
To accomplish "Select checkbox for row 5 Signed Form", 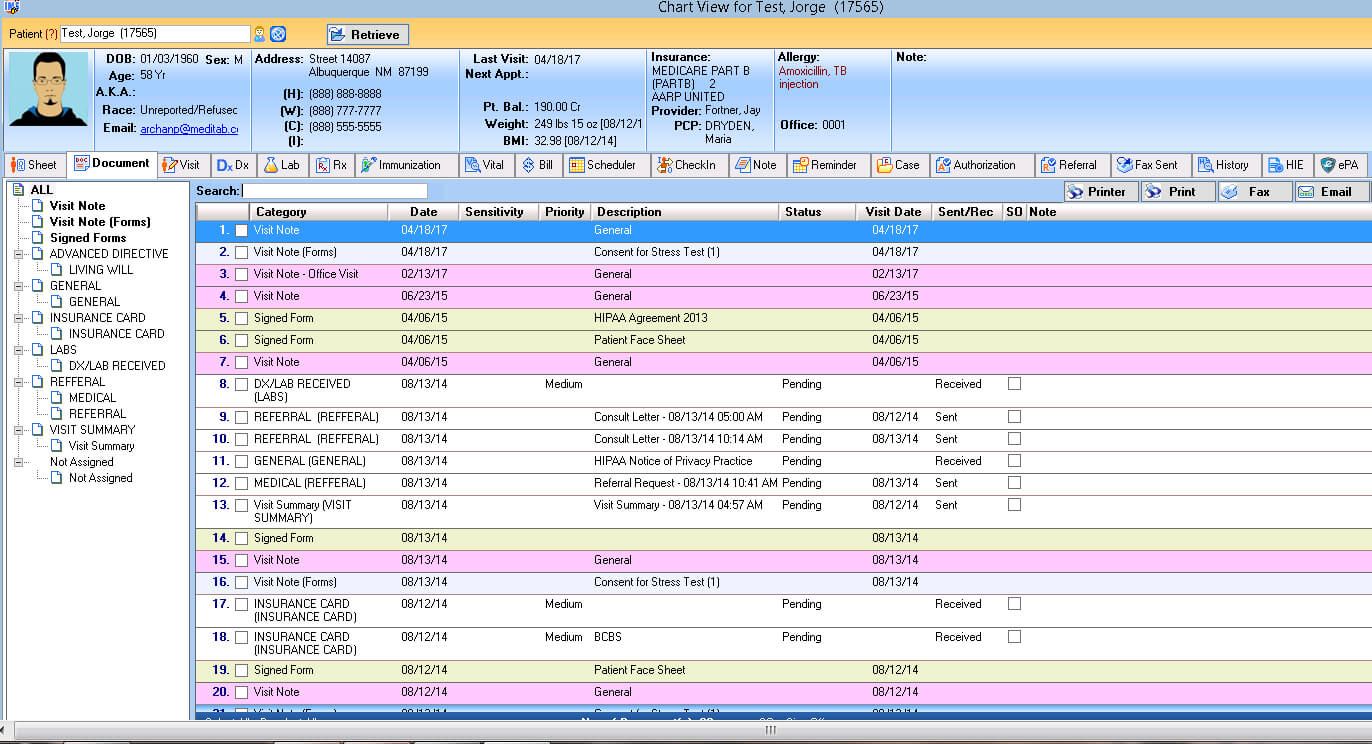I will coord(241,318).
